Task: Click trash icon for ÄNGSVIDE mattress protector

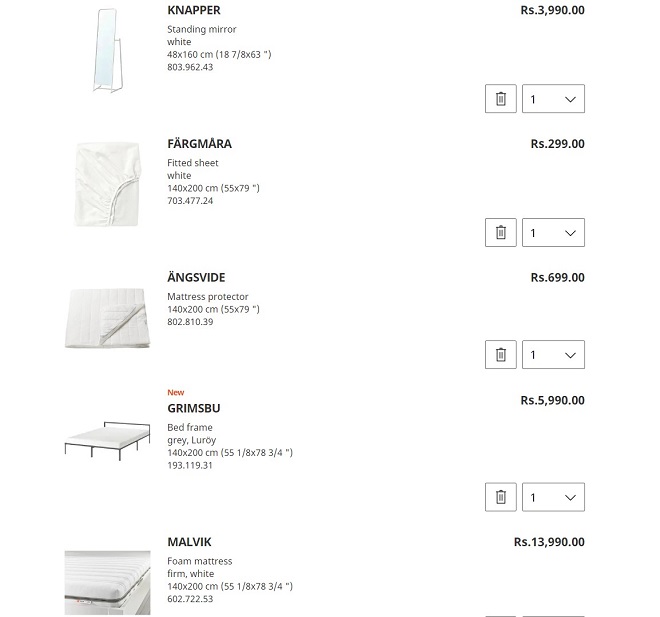Action: [500, 354]
